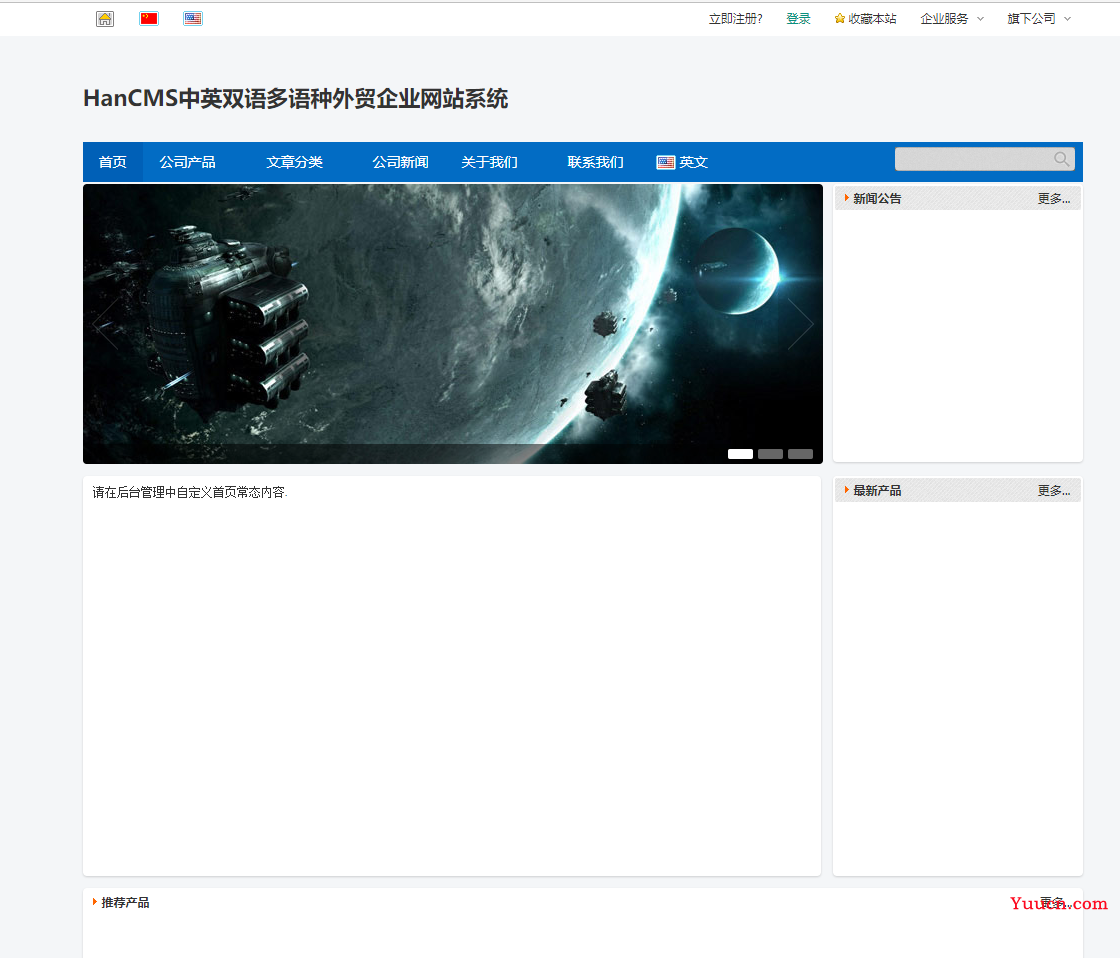The width and height of the screenshot is (1120, 958).
Task: Open the 文章分类 nav menu
Action: [x=294, y=162]
